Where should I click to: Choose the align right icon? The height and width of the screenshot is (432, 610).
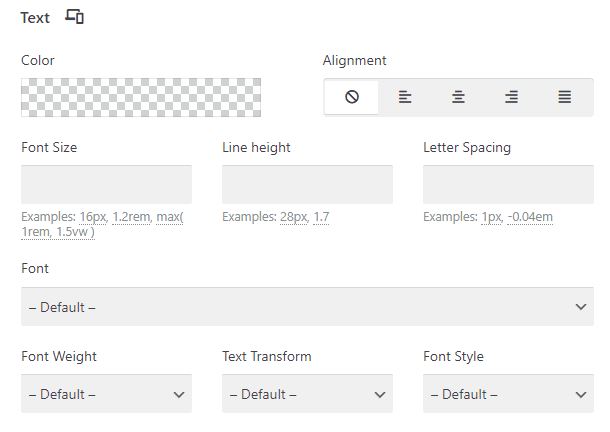click(511, 97)
